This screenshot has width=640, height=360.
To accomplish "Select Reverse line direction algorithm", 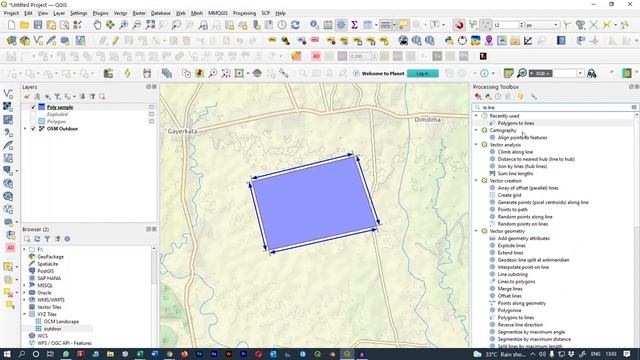I will coord(520,324).
